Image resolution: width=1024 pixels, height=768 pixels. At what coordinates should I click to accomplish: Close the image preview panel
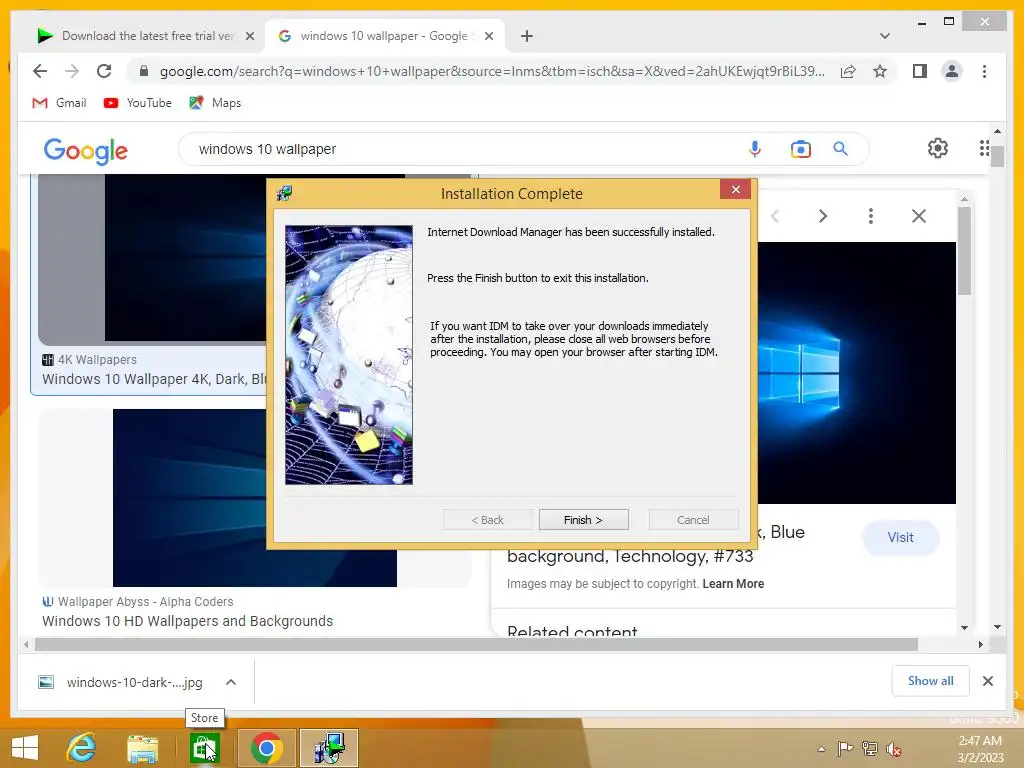pos(919,216)
